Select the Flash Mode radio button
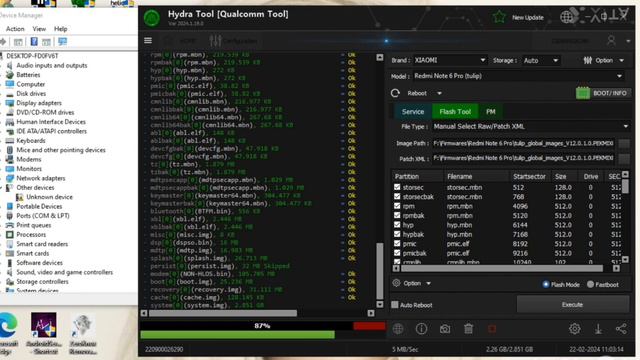The height and width of the screenshot is (360, 640). tap(546, 284)
